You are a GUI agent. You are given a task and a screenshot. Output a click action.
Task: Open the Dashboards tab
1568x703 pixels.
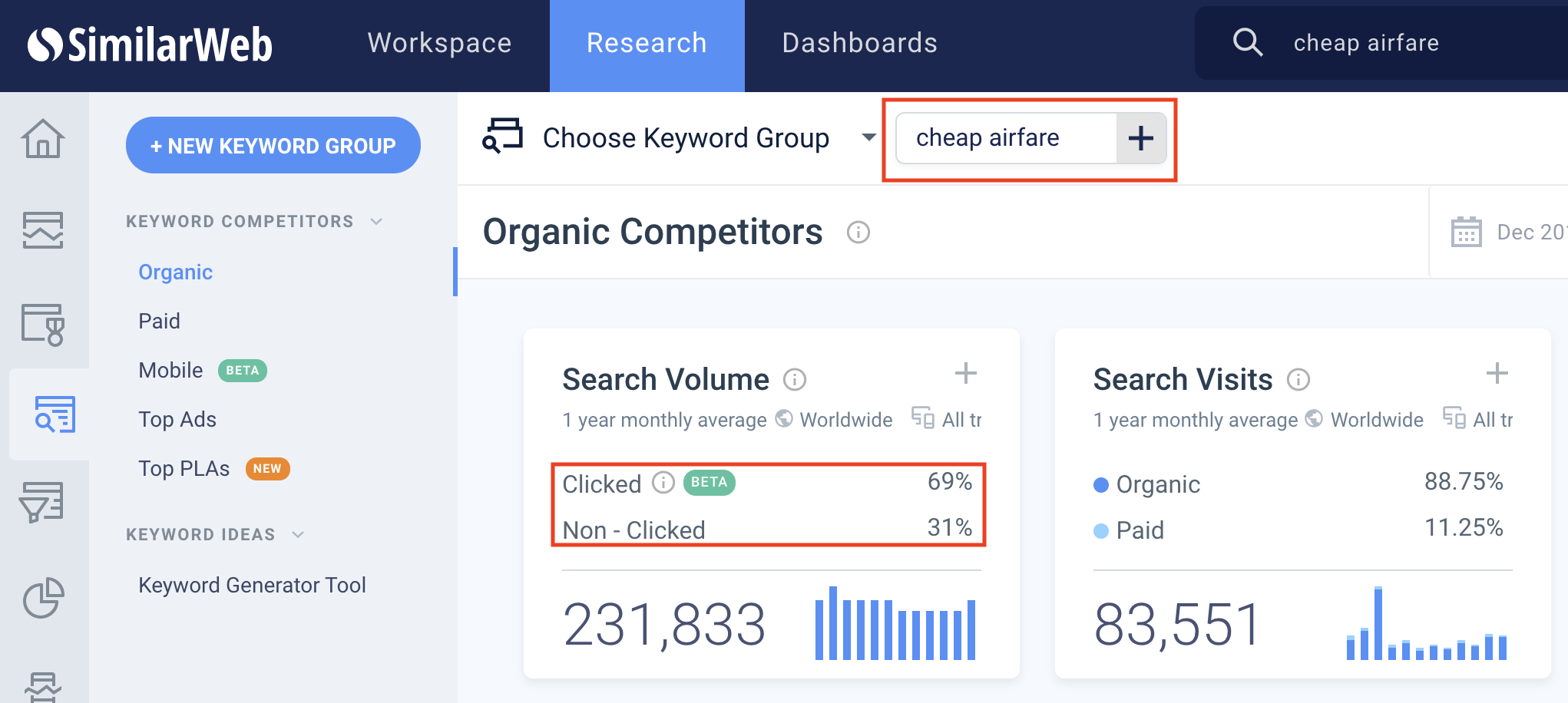coord(859,43)
